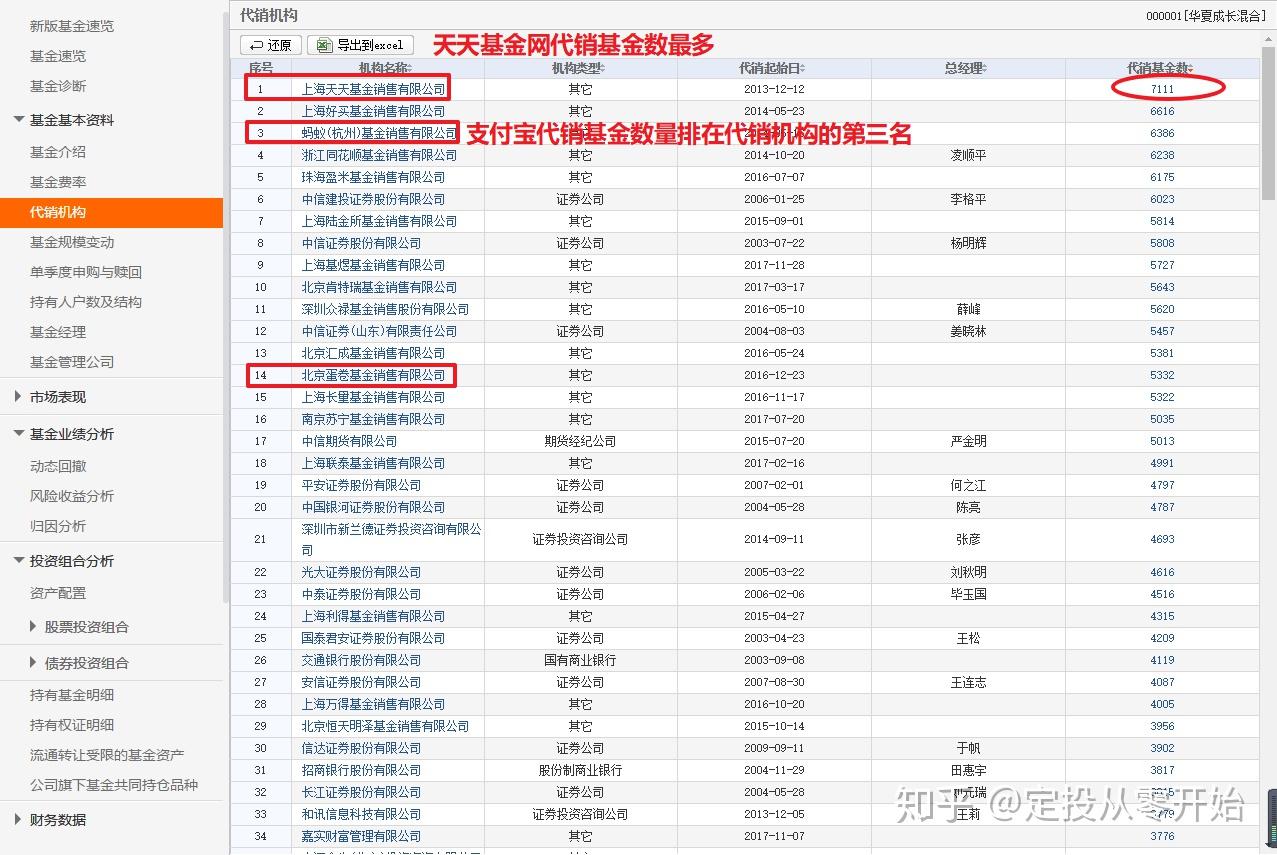Select the highlighted 代销机构 menu item
1277x855 pixels.
(x=111, y=212)
